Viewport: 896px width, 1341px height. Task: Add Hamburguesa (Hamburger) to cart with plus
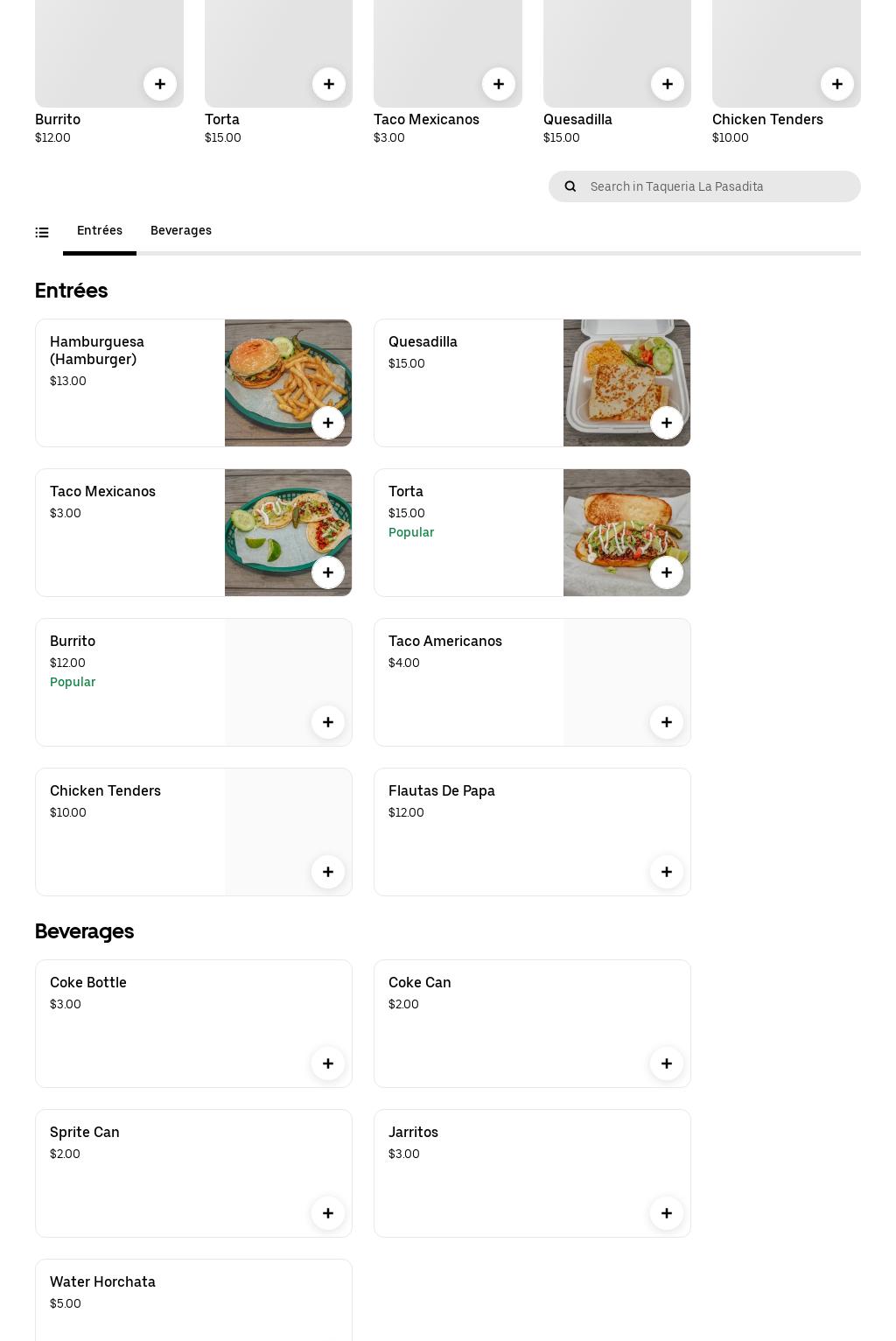point(328,423)
